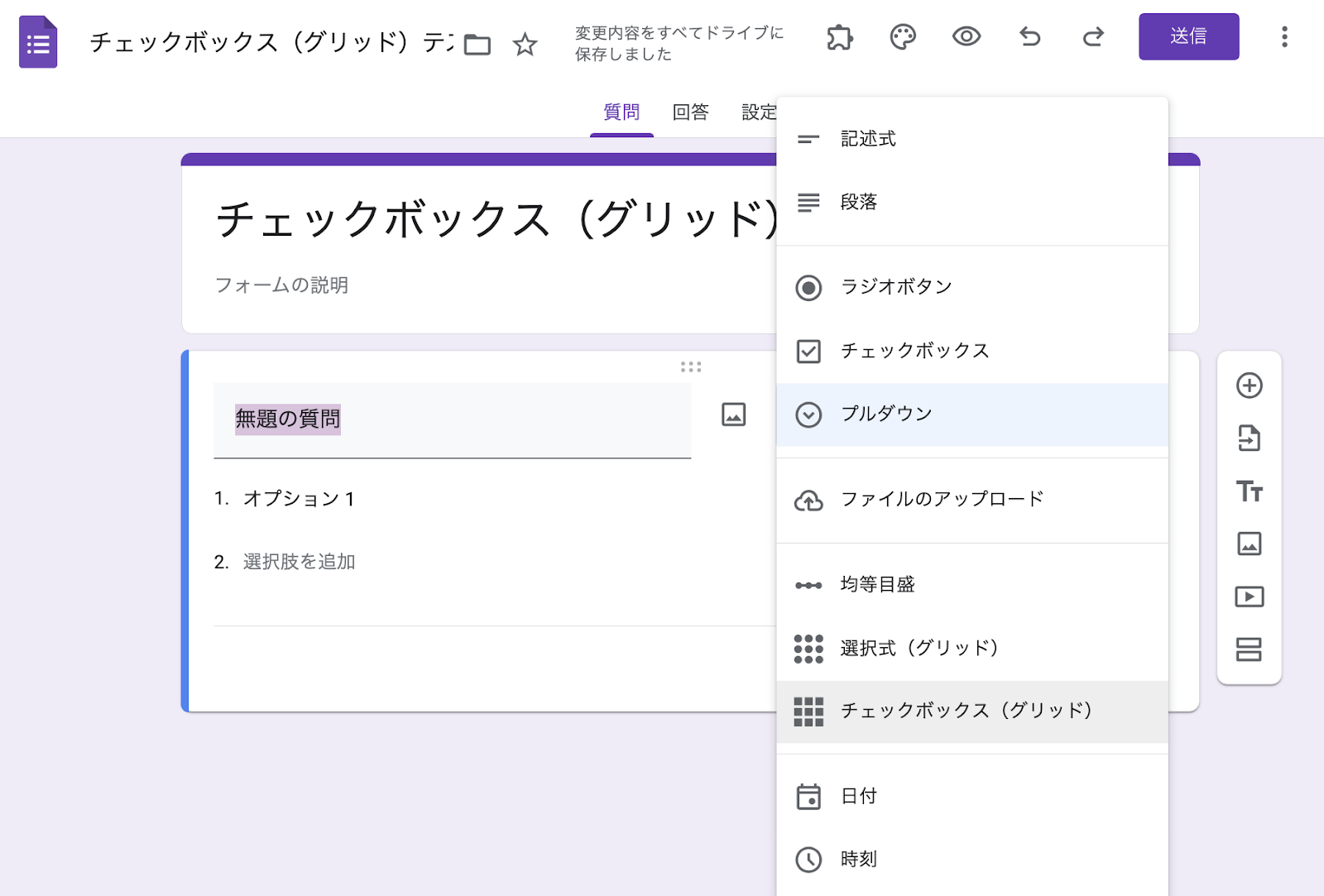Switch to the 質問 tab

621,113
